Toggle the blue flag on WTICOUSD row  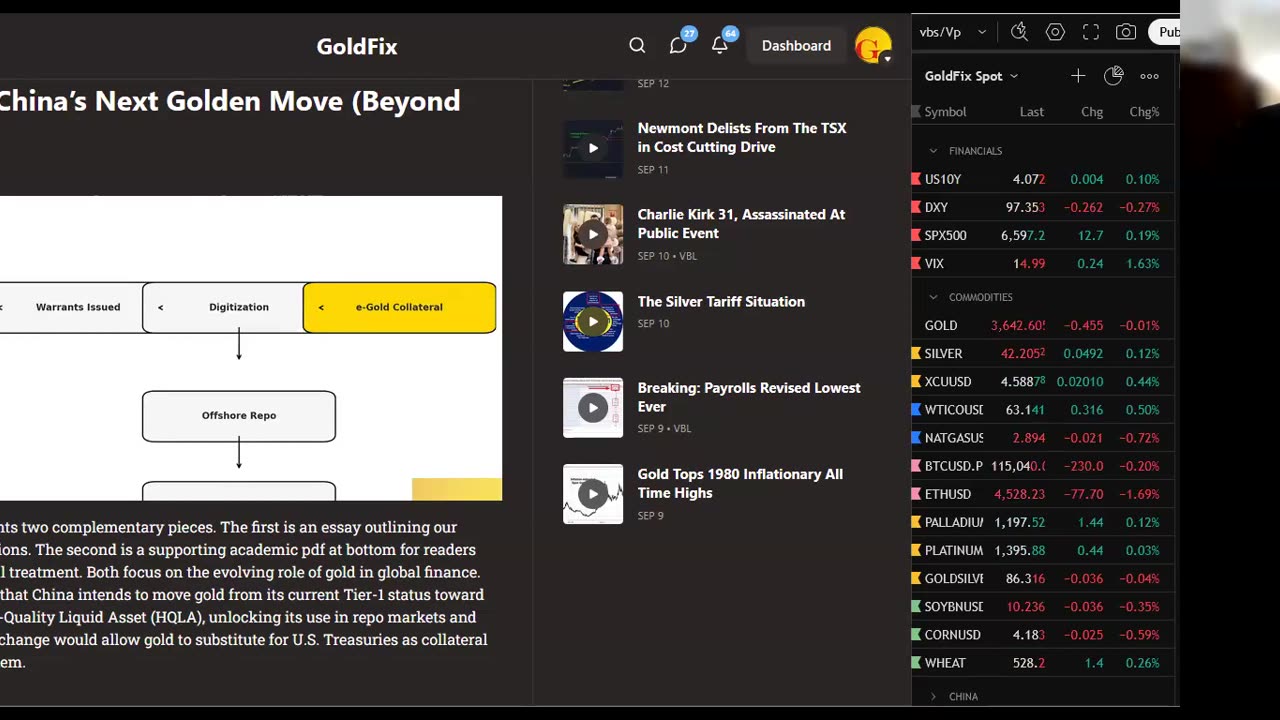point(916,409)
